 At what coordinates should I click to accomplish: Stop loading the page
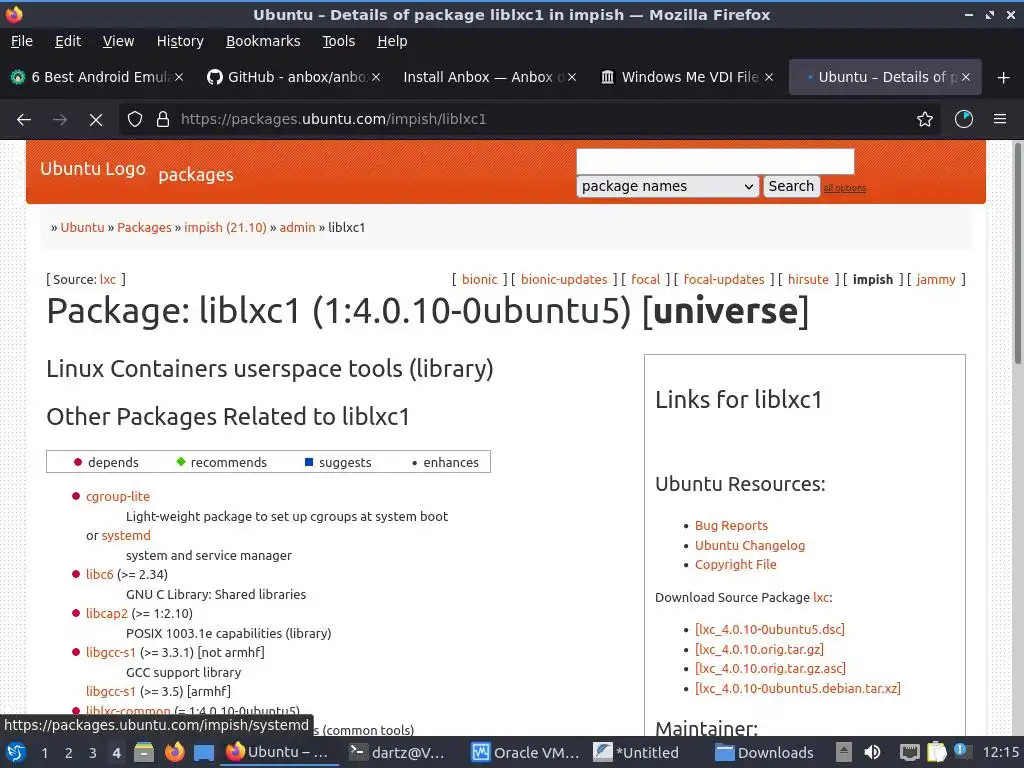pos(96,120)
